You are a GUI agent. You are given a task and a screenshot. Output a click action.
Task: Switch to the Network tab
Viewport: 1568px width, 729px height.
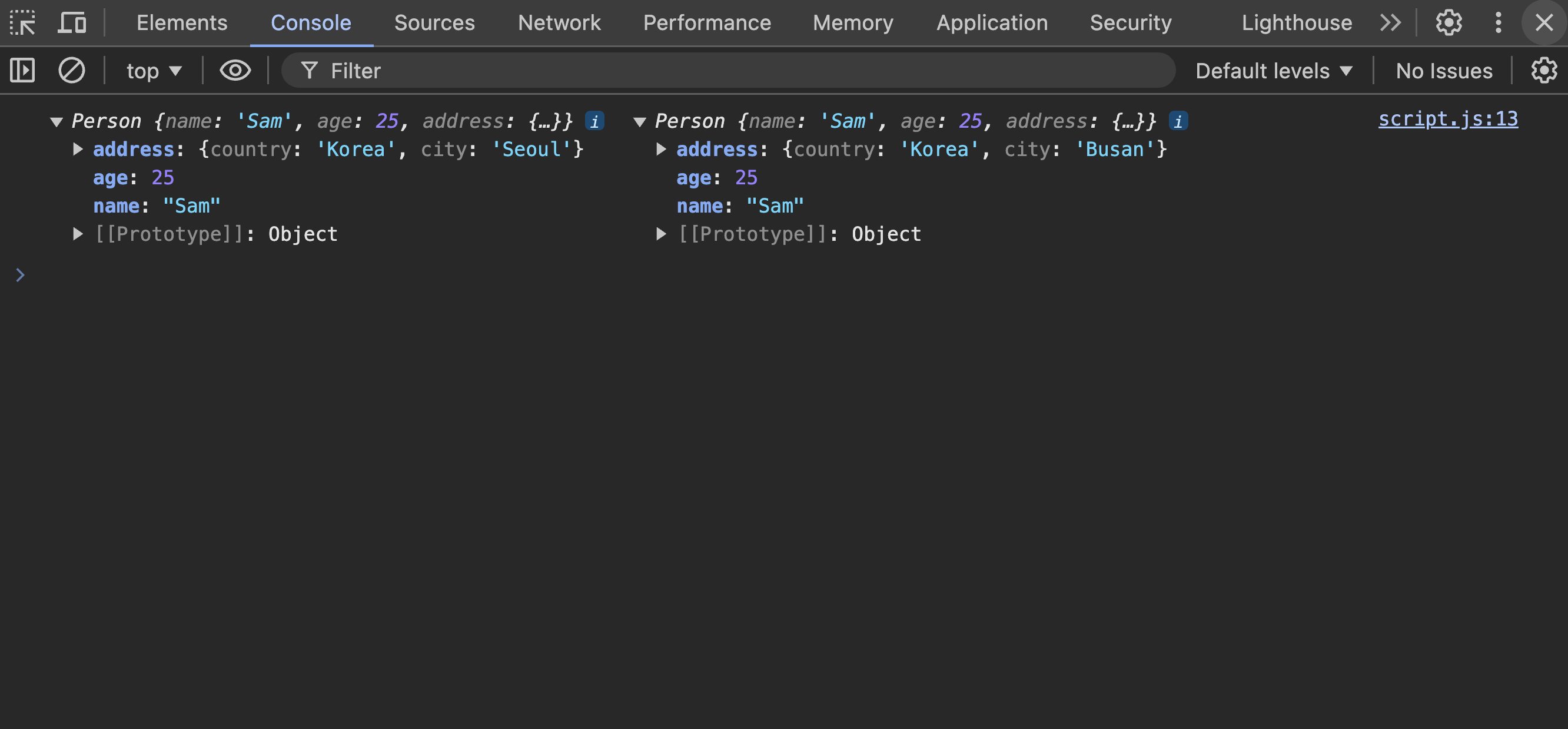(559, 22)
